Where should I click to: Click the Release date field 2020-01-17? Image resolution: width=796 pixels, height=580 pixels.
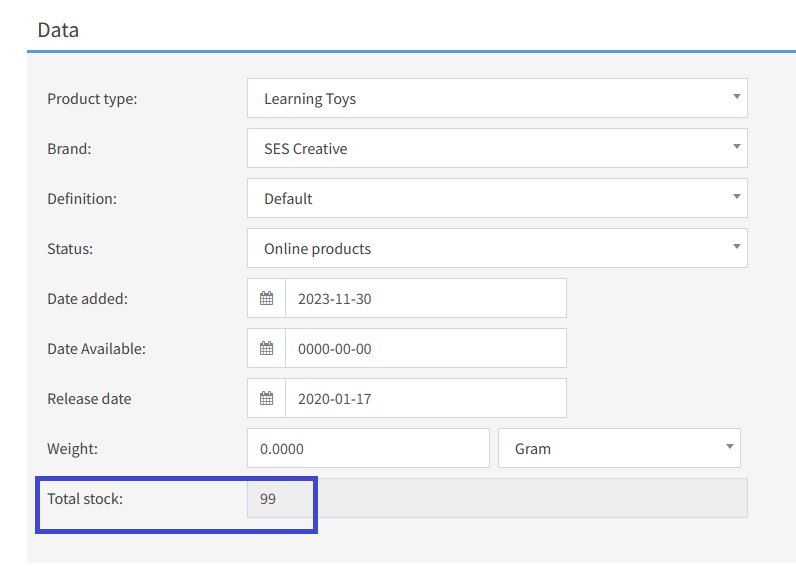(426, 398)
